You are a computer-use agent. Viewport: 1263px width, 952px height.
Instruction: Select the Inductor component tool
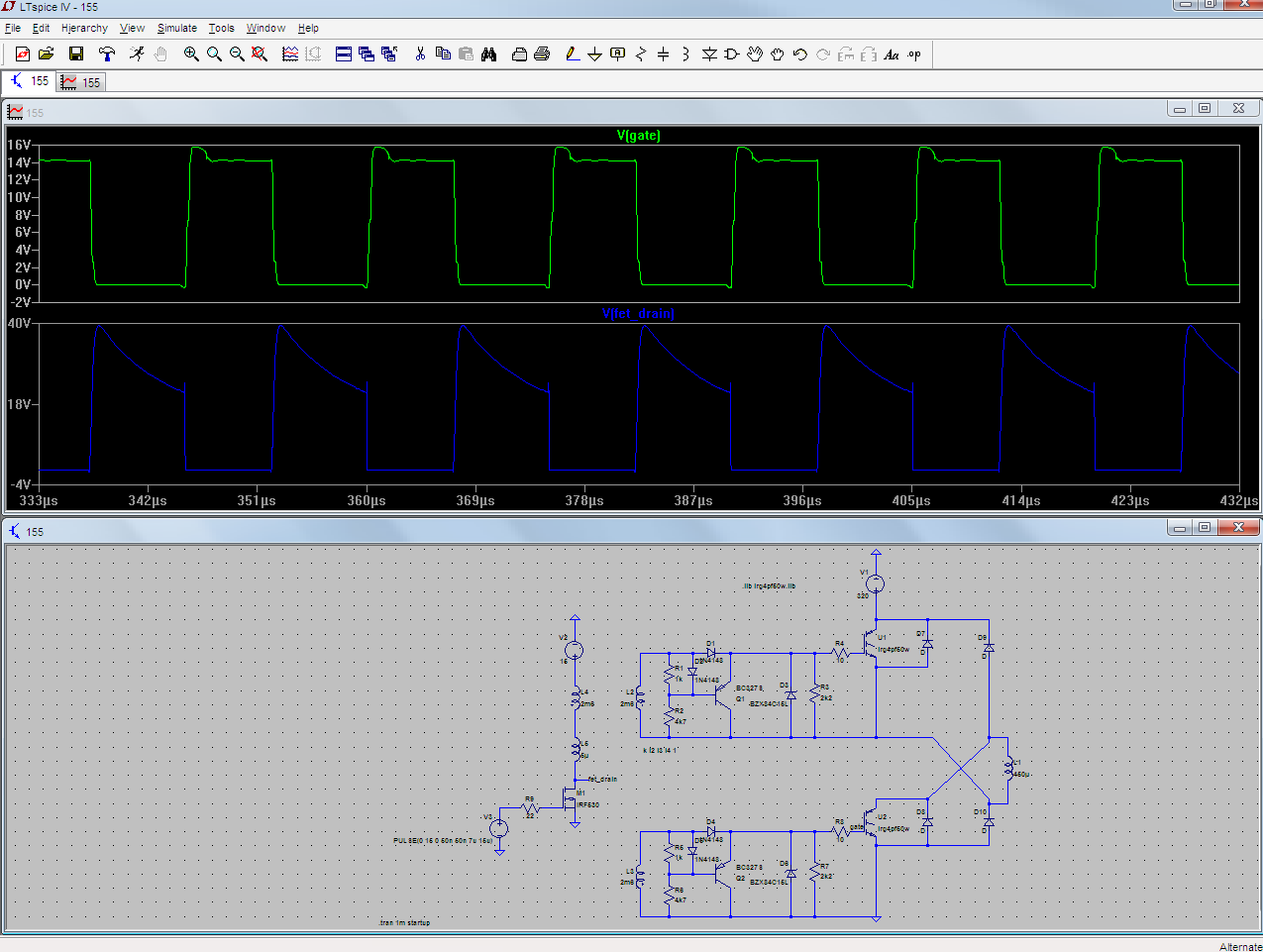coord(685,54)
